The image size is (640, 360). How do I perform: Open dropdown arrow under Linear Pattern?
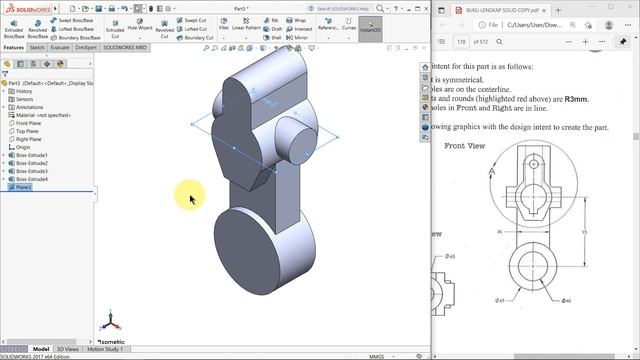246,38
